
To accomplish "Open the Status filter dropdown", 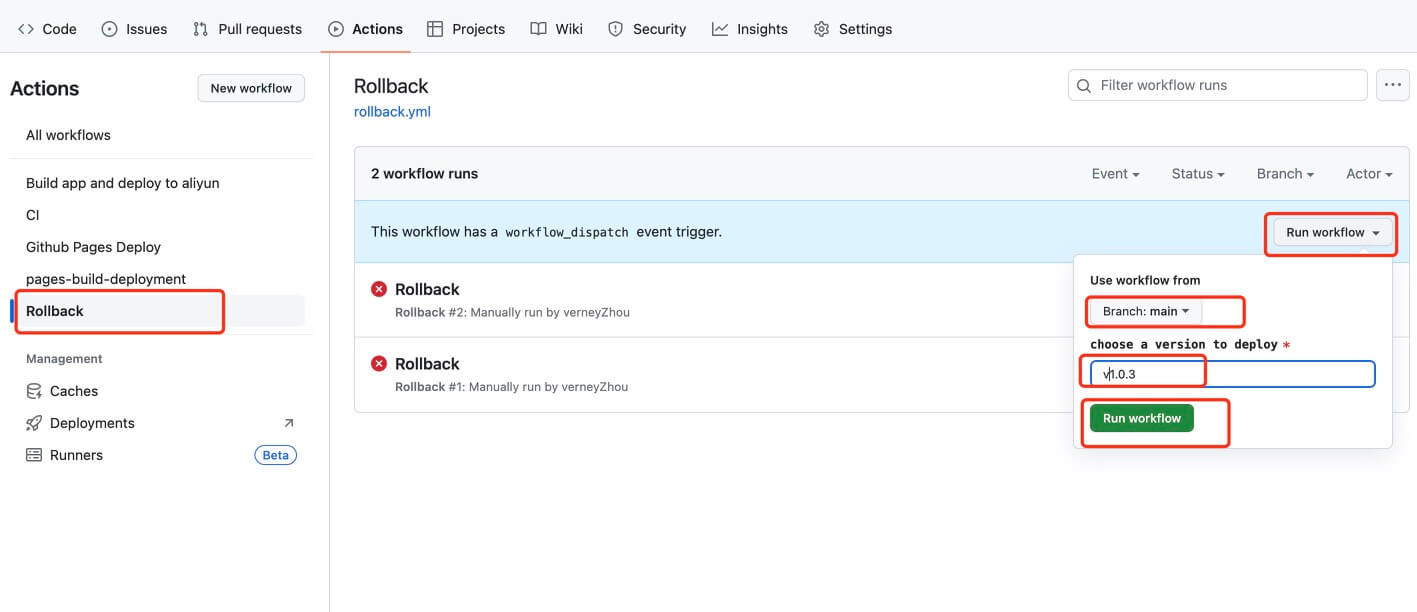I will pyautogui.click(x=1198, y=174).
